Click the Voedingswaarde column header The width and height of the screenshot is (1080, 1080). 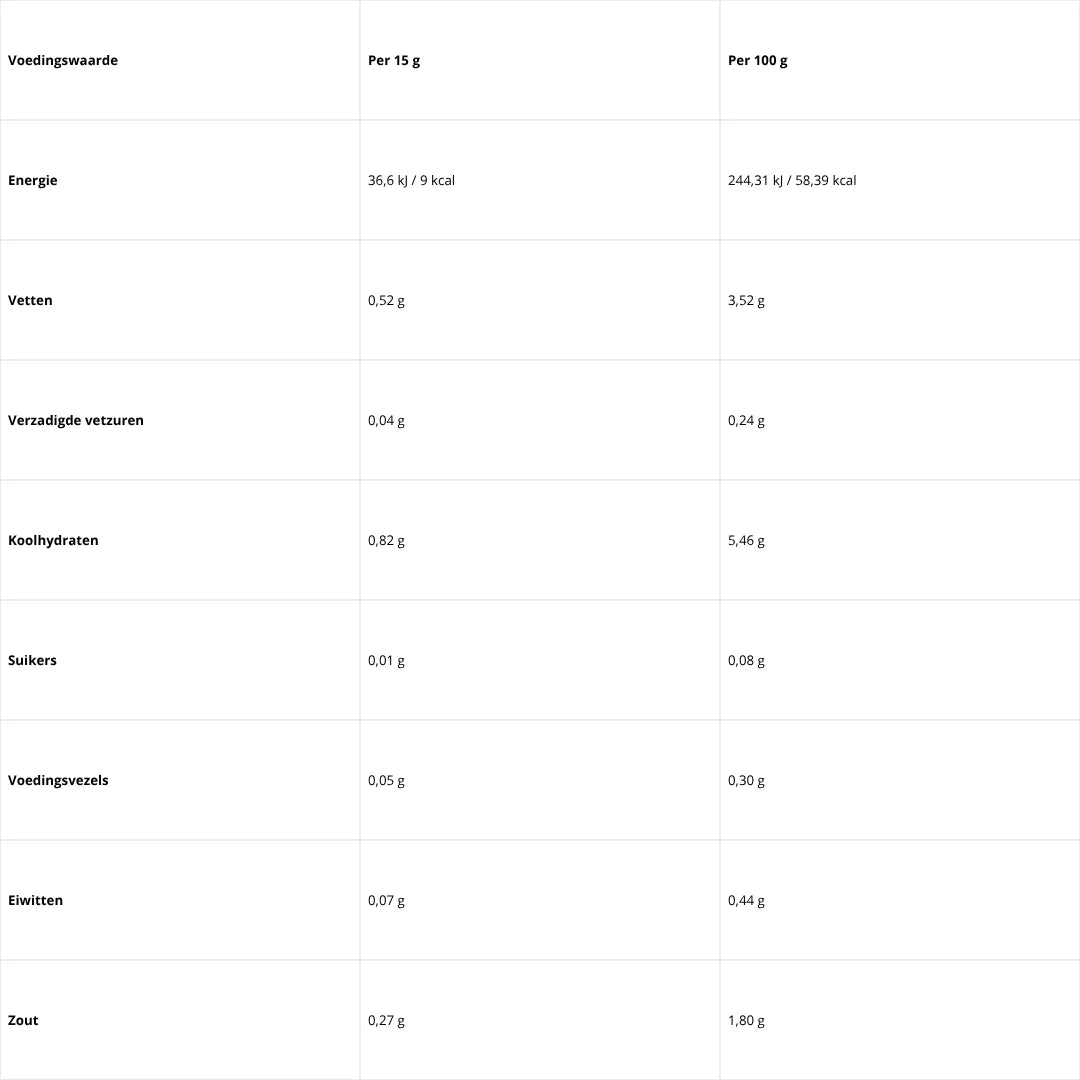click(63, 61)
